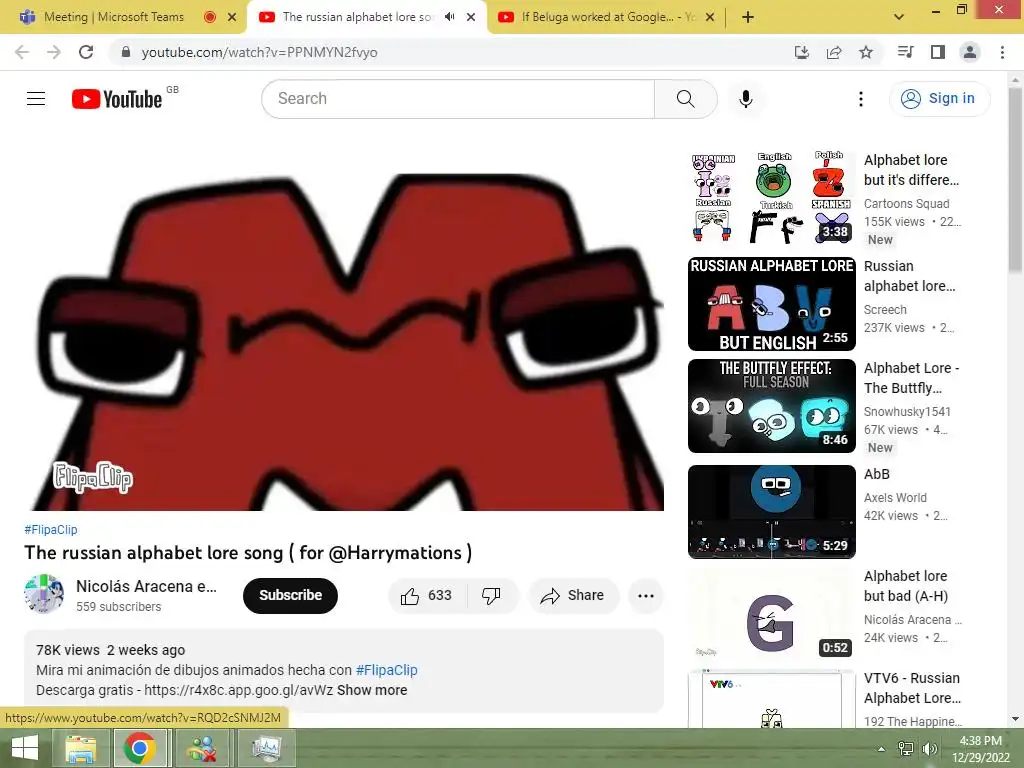Screen dimensions: 1024x768
Task: Click the address bar URL
Action: (x=259, y=52)
